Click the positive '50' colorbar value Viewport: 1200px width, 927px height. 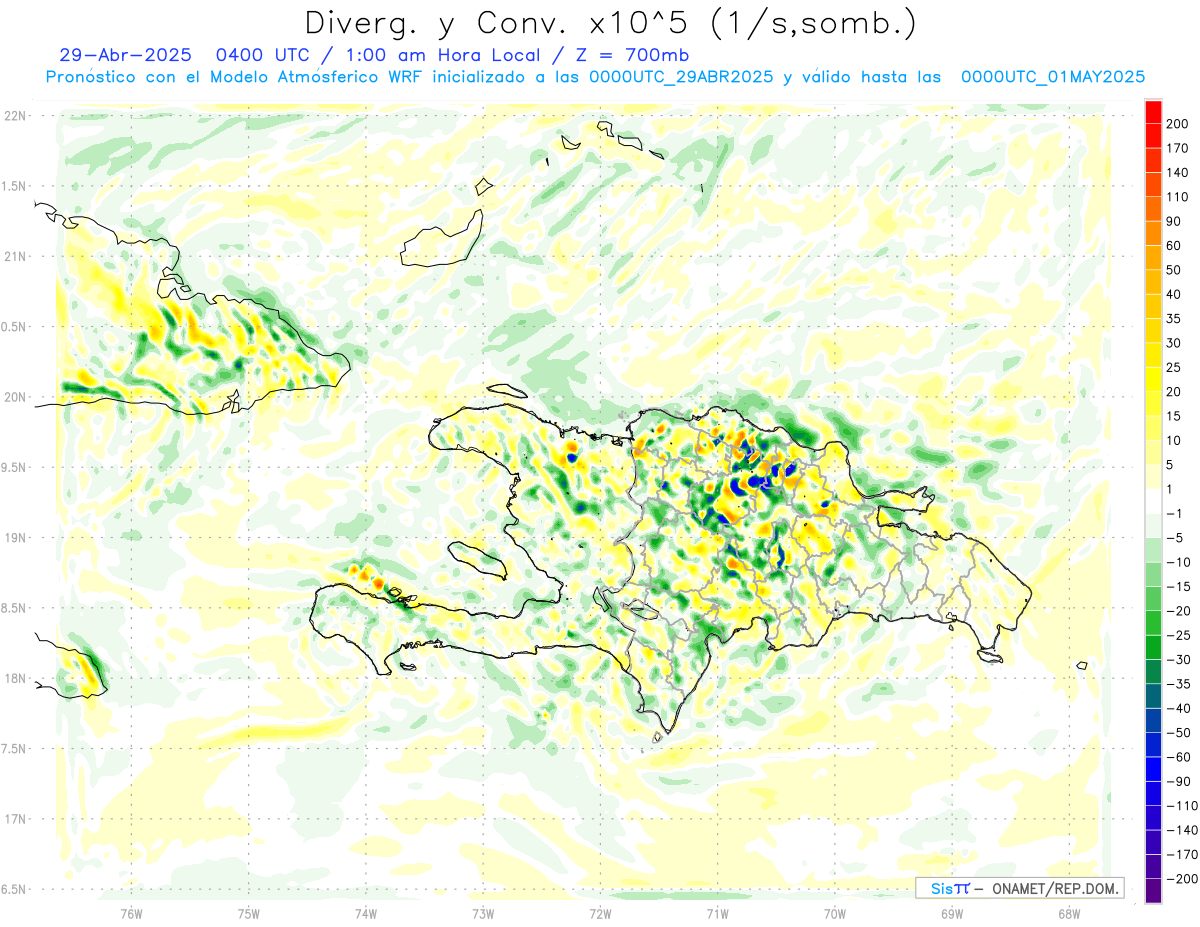pyautogui.click(x=1176, y=271)
